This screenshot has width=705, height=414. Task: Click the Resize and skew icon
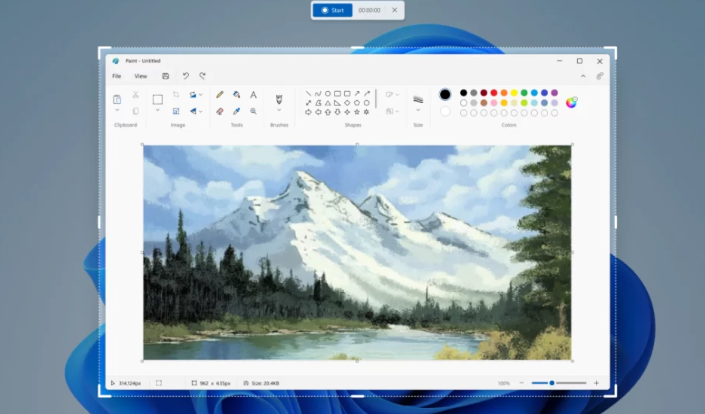pyautogui.click(x=176, y=111)
